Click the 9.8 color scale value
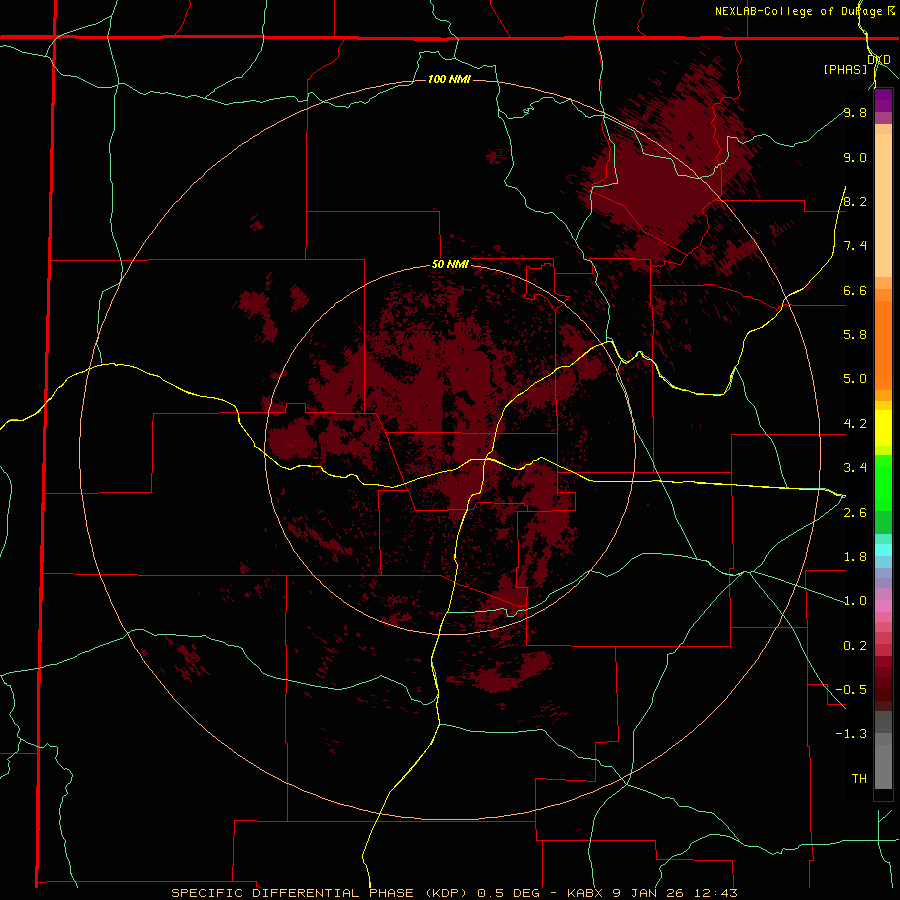Image resolution: width=900 pixels, height=900 pixels. pos(855,112)
